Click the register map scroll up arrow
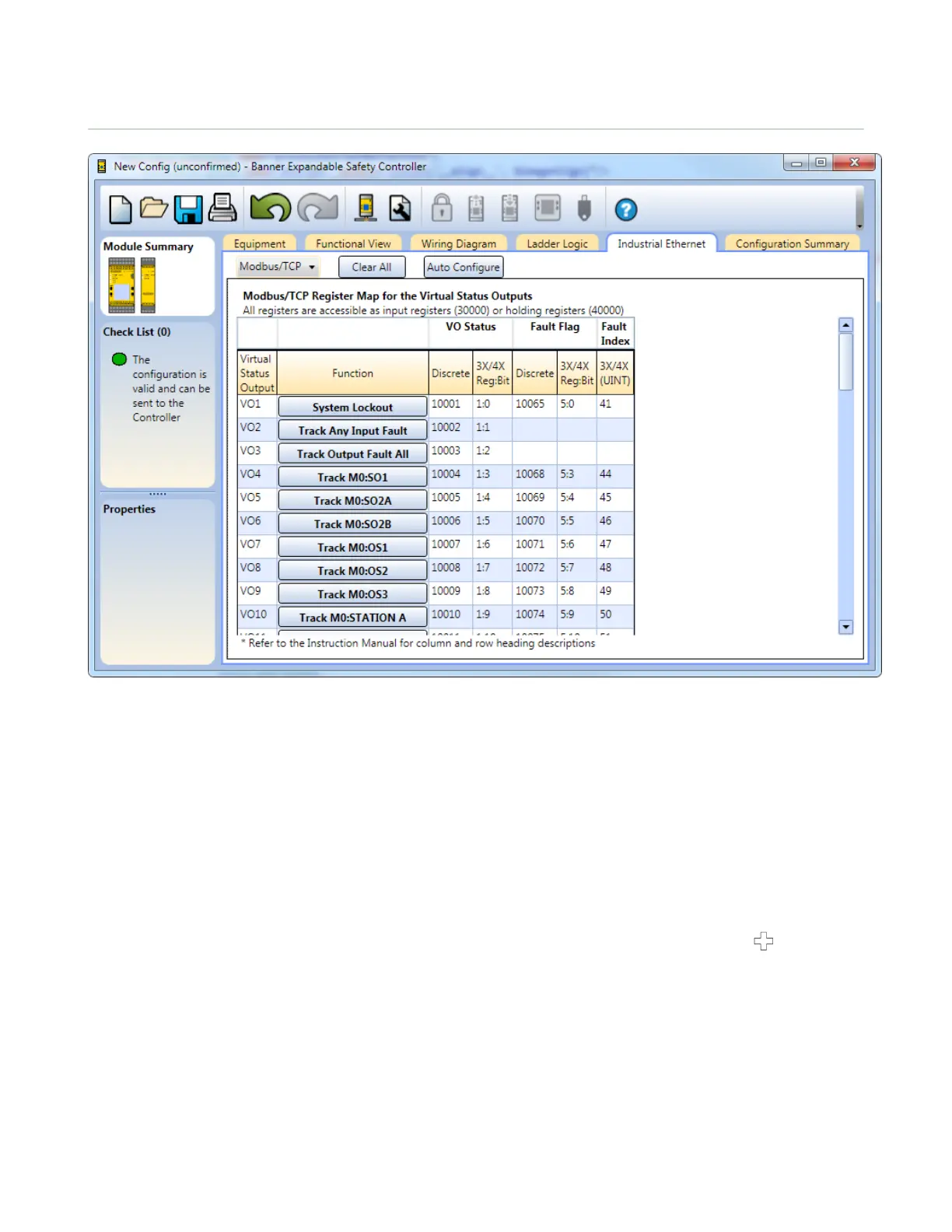This screenshot has height=1232, width=952. [x=845, y=325]
